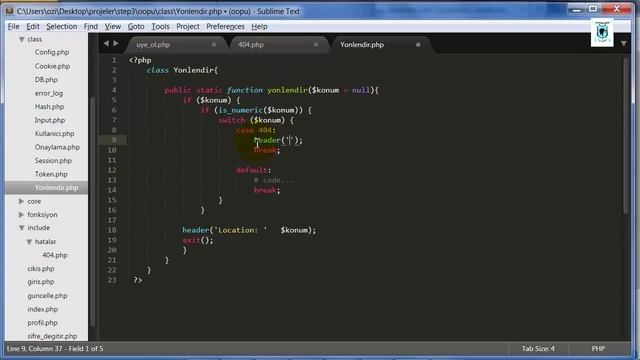Click unsaved dot on Yonlendir.php tab
The height and width of the screenshot is (360, 640).
tap(418, 44)
